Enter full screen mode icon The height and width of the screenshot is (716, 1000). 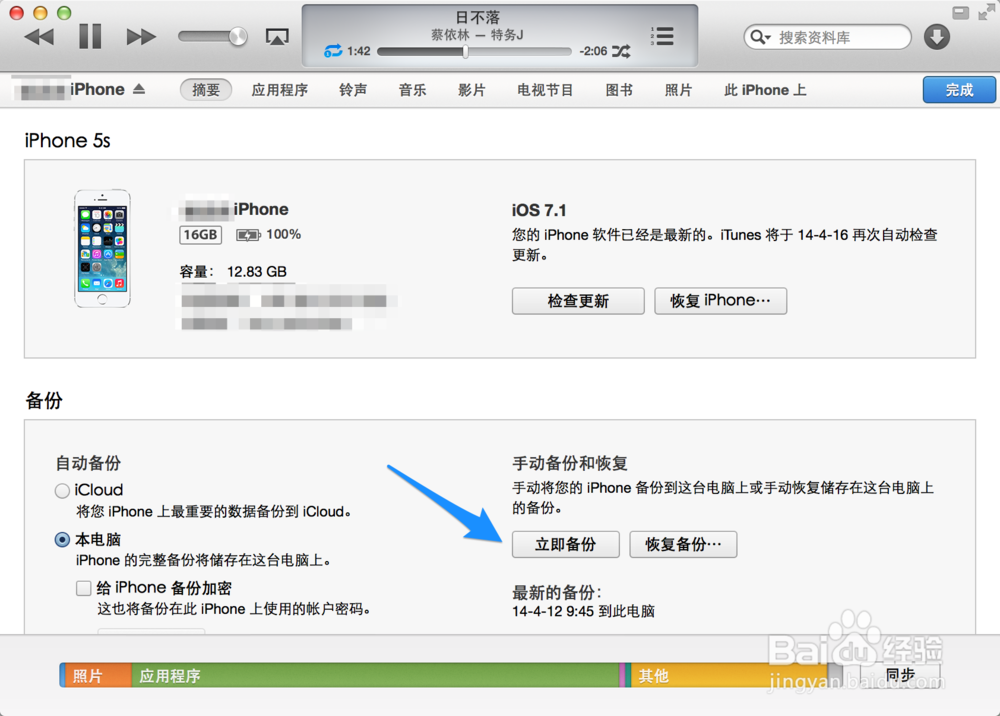[986, 13]
